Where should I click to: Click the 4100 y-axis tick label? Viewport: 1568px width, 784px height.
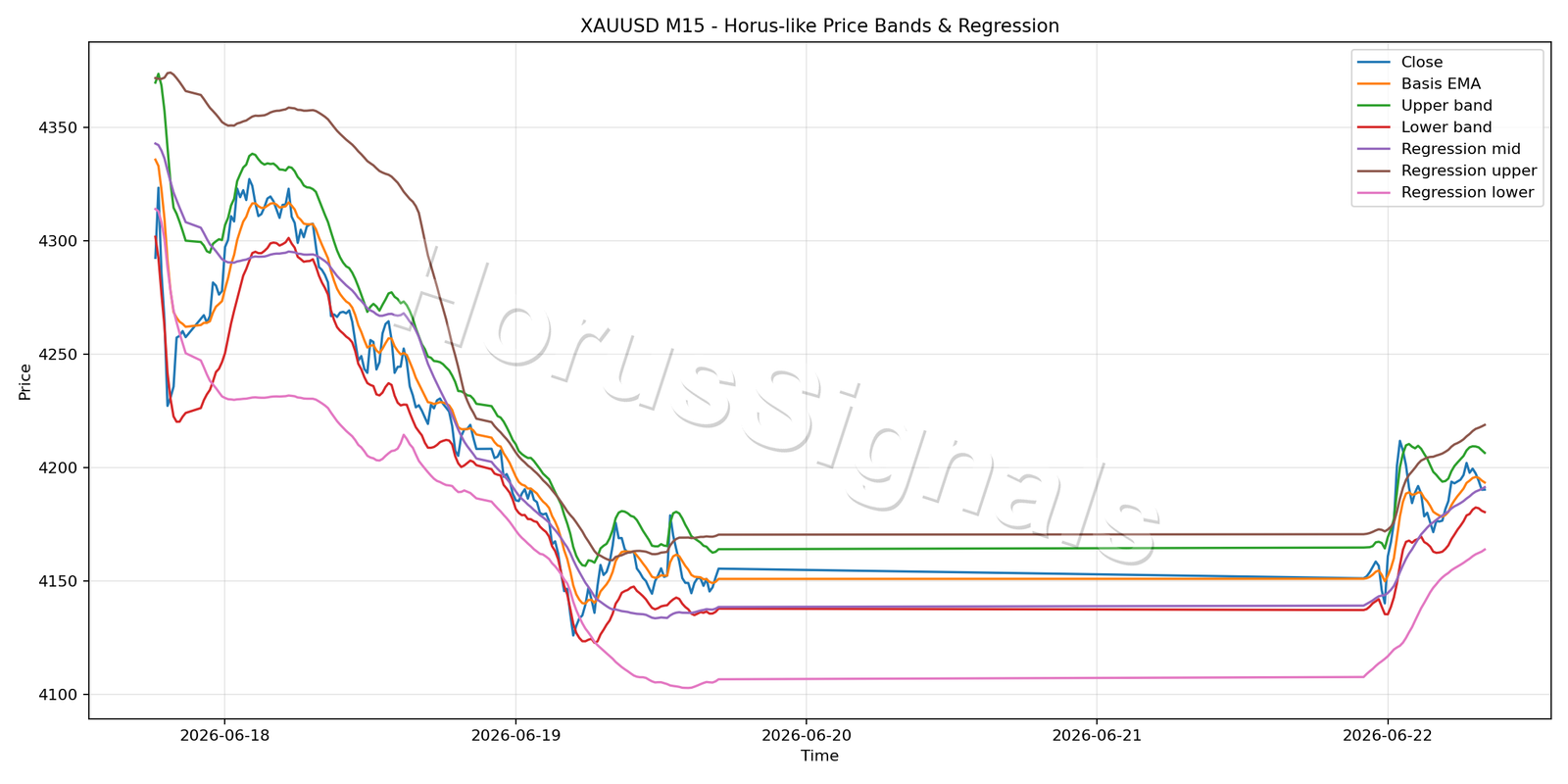coord(61,695)
